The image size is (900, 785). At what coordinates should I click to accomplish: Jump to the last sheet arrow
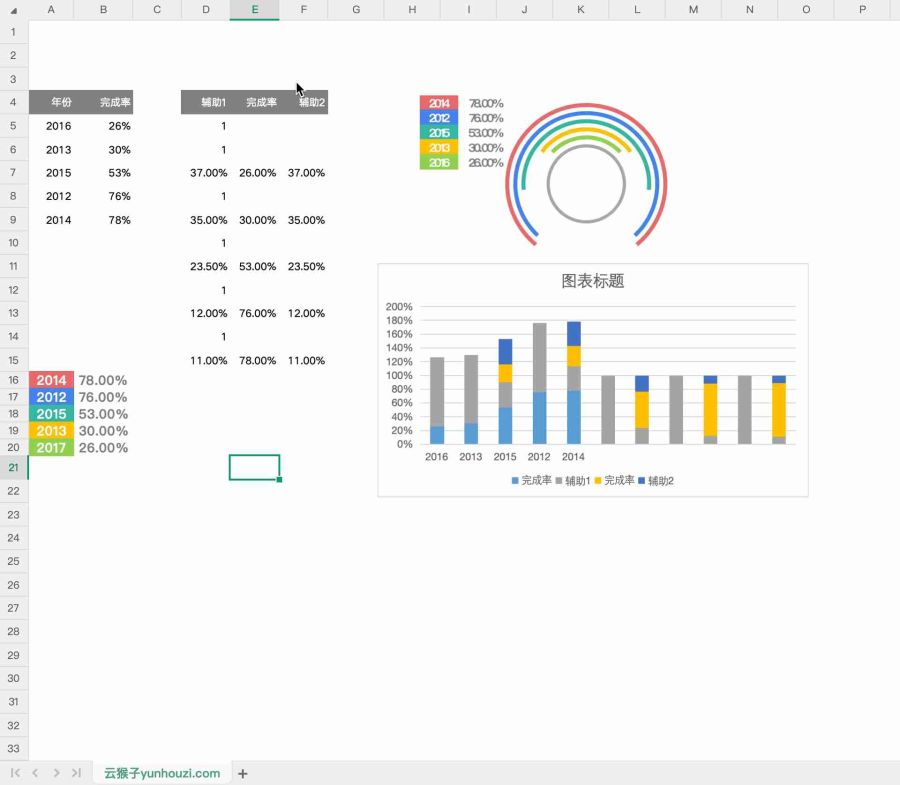pyautogui.click(x=76, y=773)
